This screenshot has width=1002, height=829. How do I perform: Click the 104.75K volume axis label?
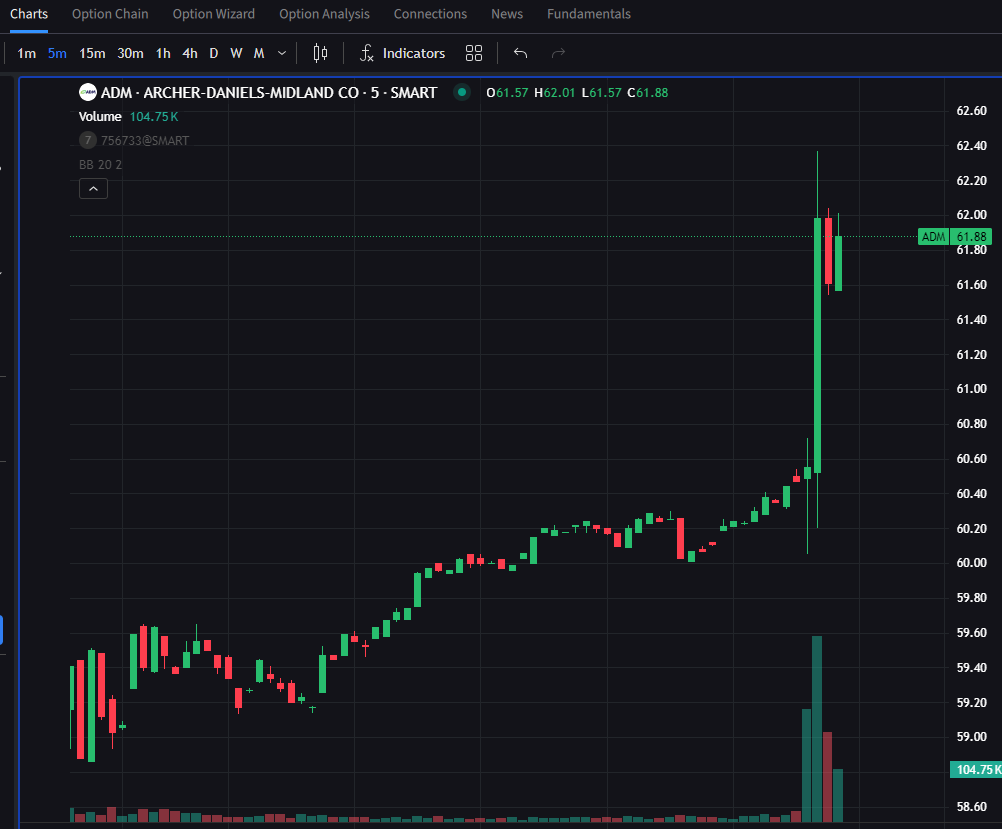[974, 770]
